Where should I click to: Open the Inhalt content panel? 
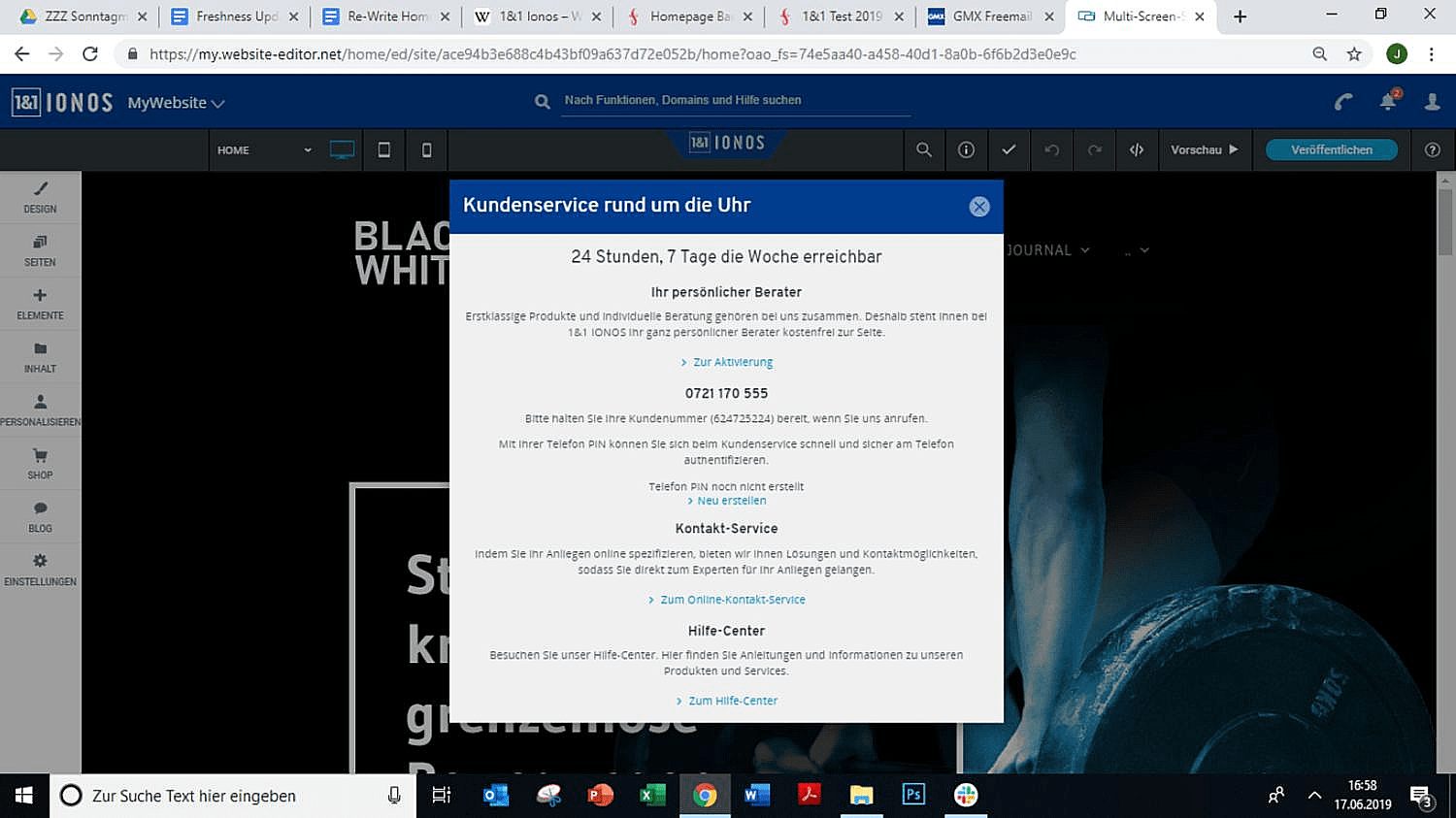point(40,357)
